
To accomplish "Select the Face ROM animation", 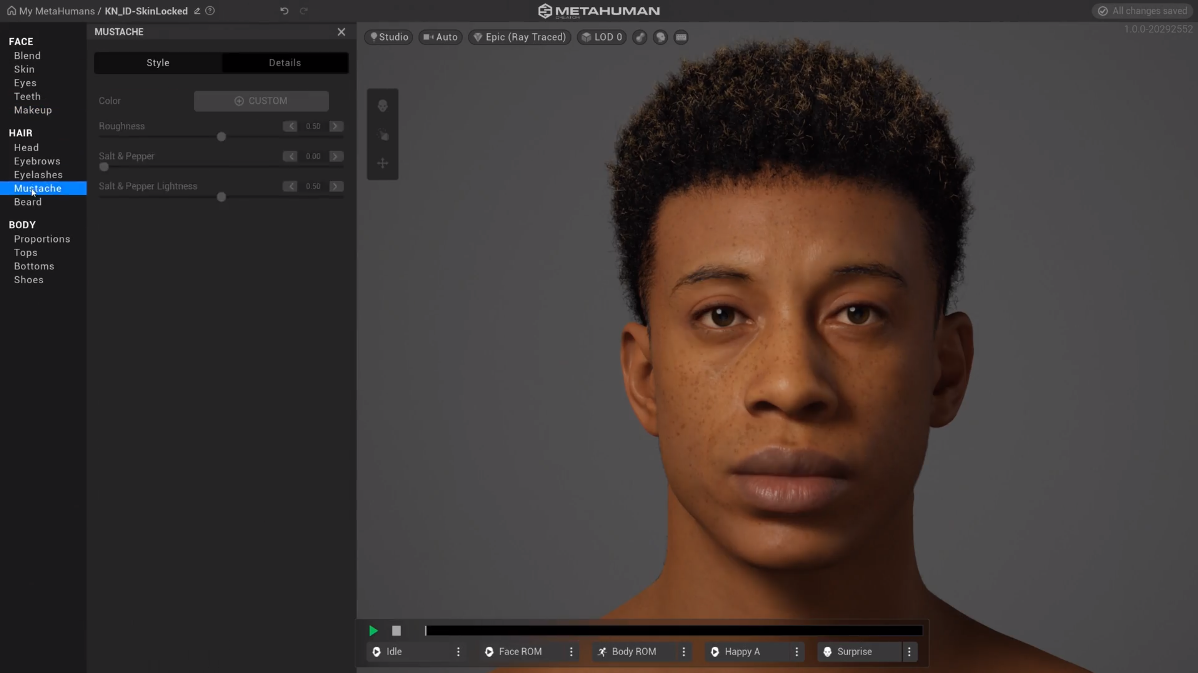I will click(521, 652).
